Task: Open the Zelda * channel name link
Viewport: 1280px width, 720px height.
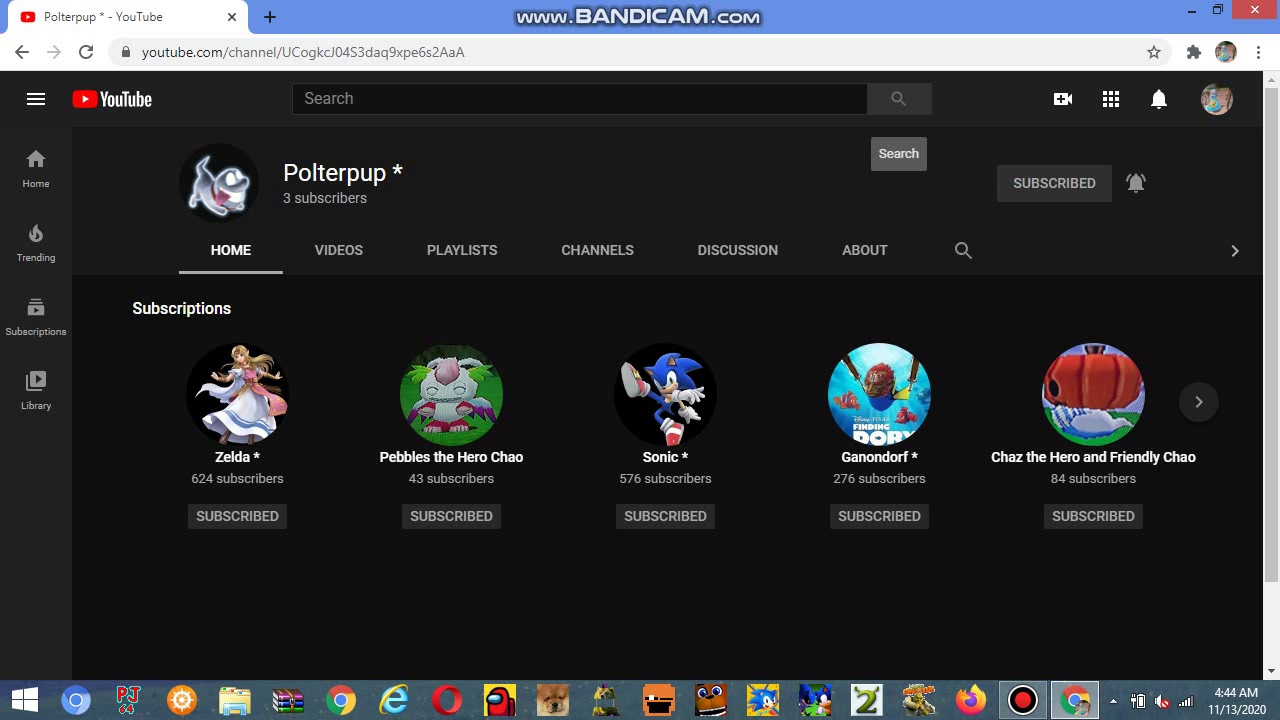Action: point(237,457)
